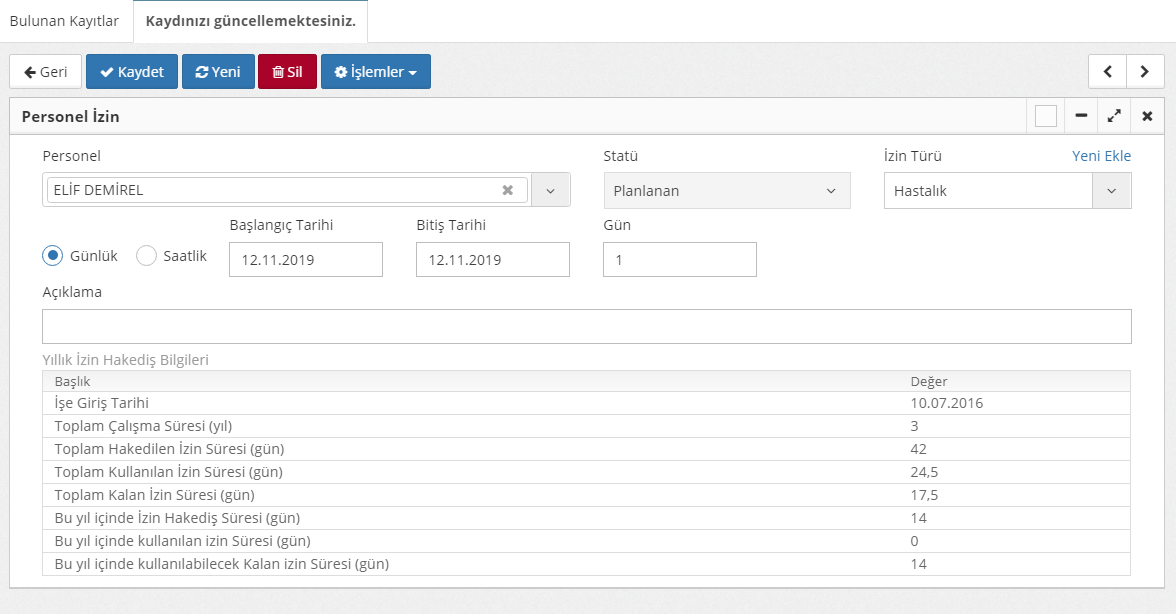Switch to Bulunan Kayıtlar tab
This screenshot has height=614, width=1176.
(x=64, y=21)
